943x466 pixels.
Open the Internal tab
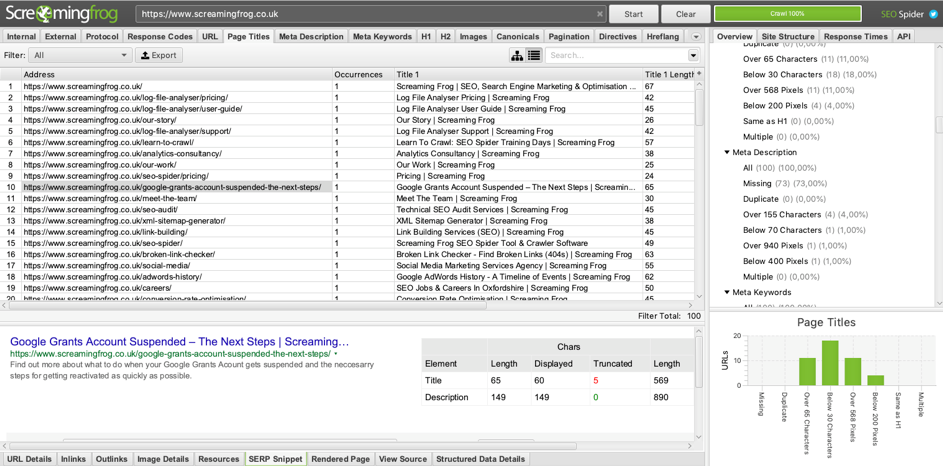click(x=22, y=37)
